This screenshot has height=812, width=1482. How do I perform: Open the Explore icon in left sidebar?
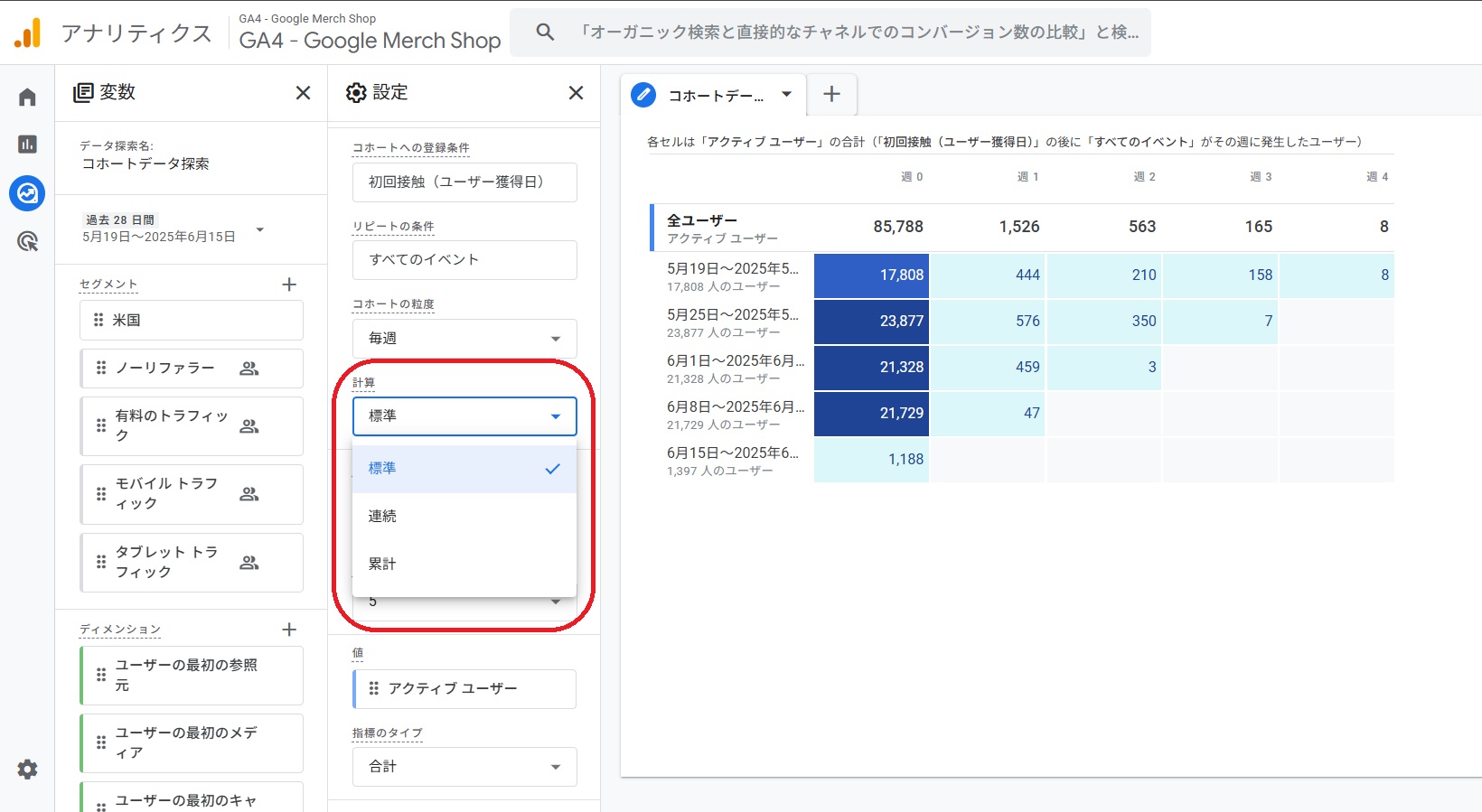27,192
